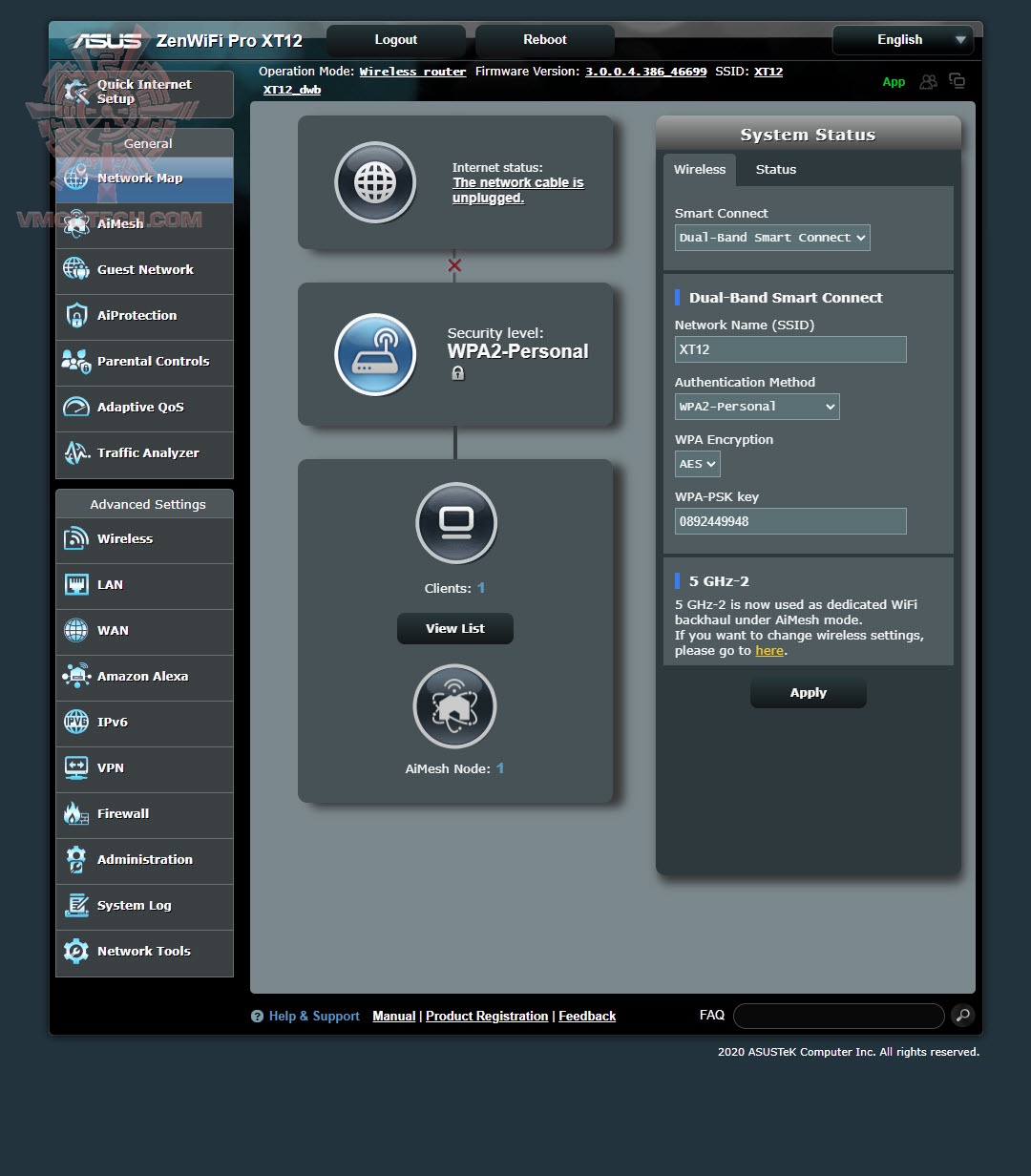1031x1176 pixels.
Task: Select the Wireless tab
Action: [x=700, y=169]
